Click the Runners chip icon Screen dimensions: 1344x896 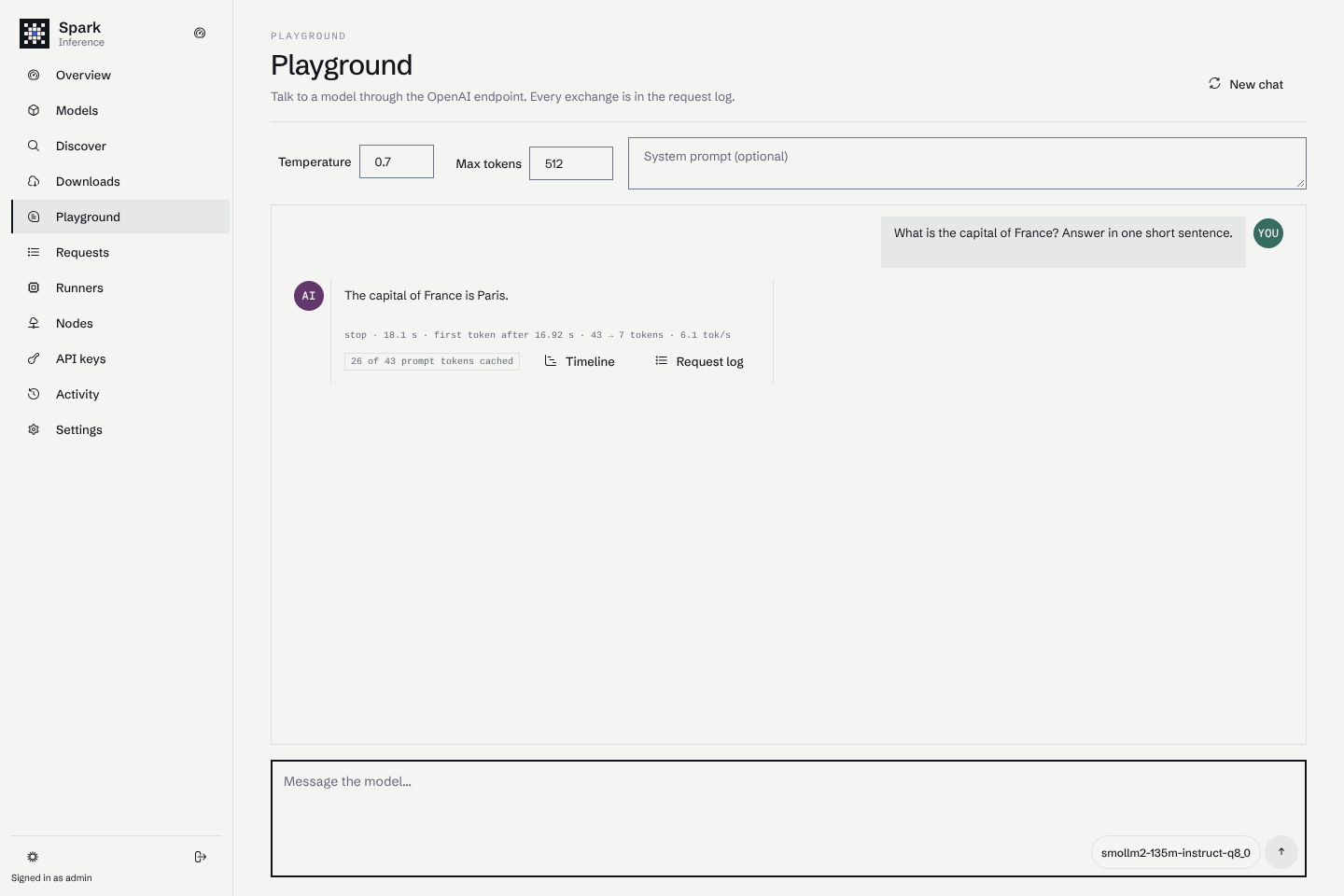click(x=34, y=287)
